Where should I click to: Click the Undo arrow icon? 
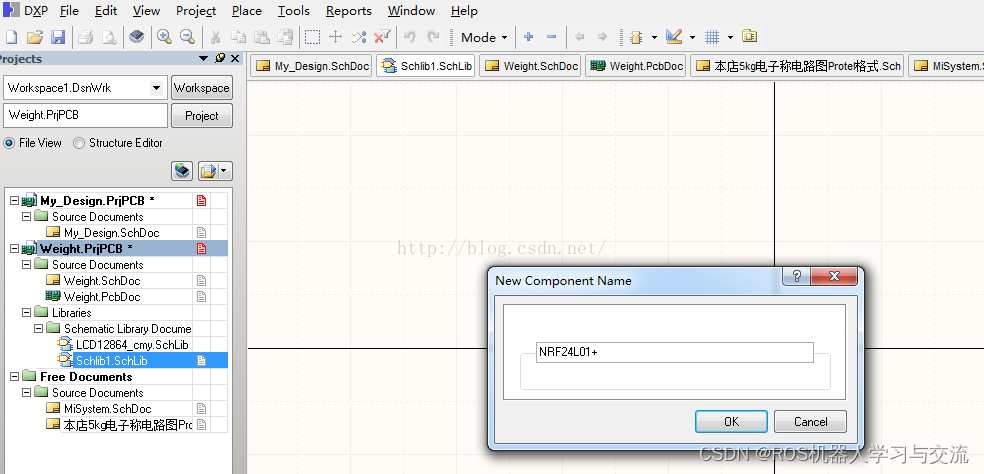[x=410, y=37]
